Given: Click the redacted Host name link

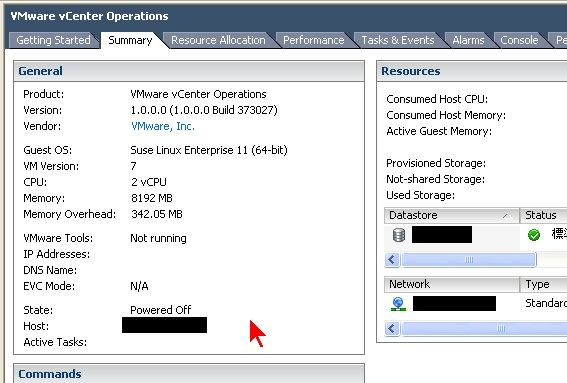Looking at the screenshot, I should (x=165, y=325).
